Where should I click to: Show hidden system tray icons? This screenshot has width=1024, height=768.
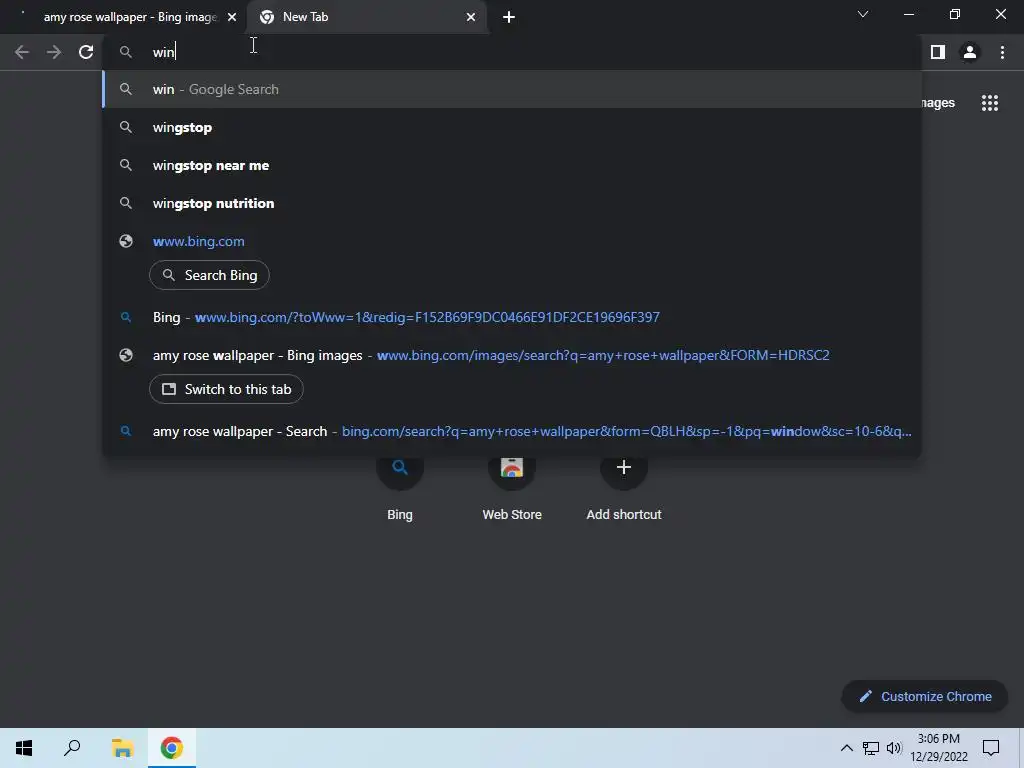click(x=846, y=748)
